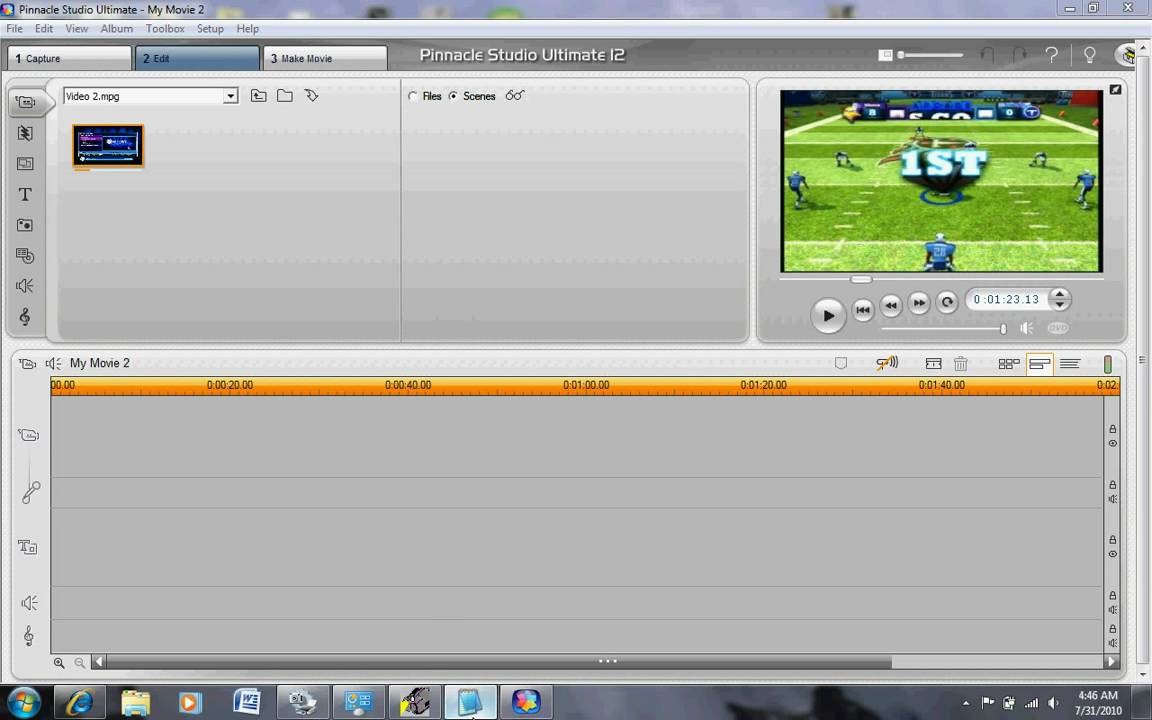This screenshot has width=1152, height=720.
Task: Select the Video 2 scene thumbnail
Action: (x=108, y=145)
